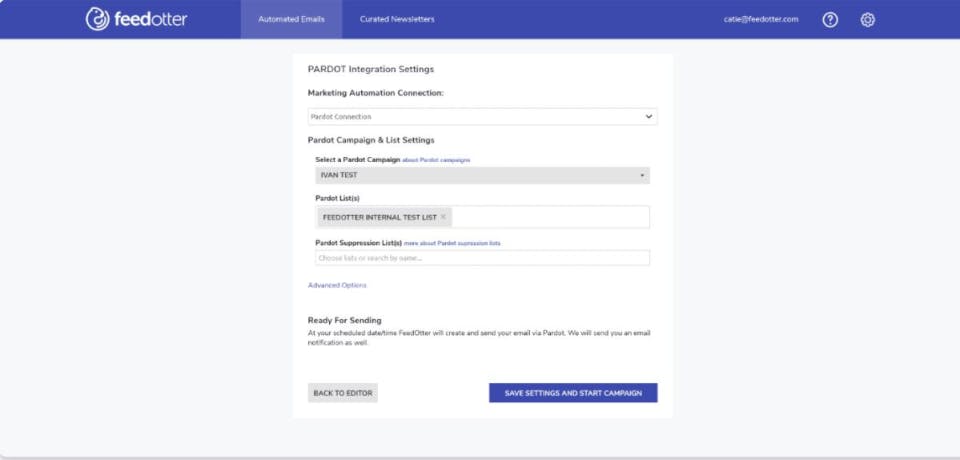Click the Ready For Sending heading
Image resolution: width=960 pixels, height=460 pixels.
tap(345, 320)
